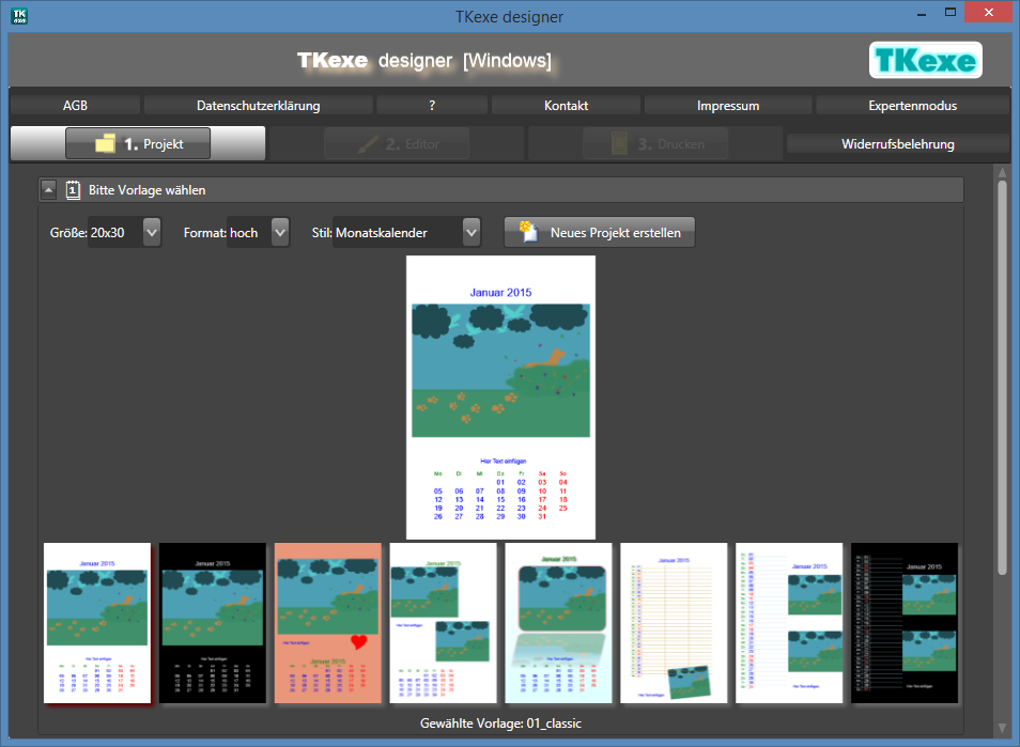Click the Gewählte Vorlage: 01_classic text
This screenshot has width=1020, height=747.
(x=500, y=723)
